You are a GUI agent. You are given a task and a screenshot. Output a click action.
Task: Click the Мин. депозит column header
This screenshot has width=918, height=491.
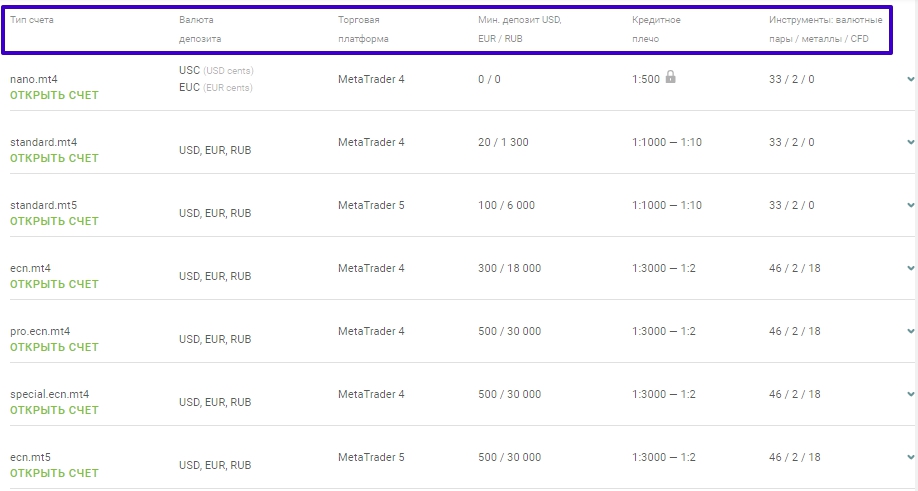tap(519, 29)
